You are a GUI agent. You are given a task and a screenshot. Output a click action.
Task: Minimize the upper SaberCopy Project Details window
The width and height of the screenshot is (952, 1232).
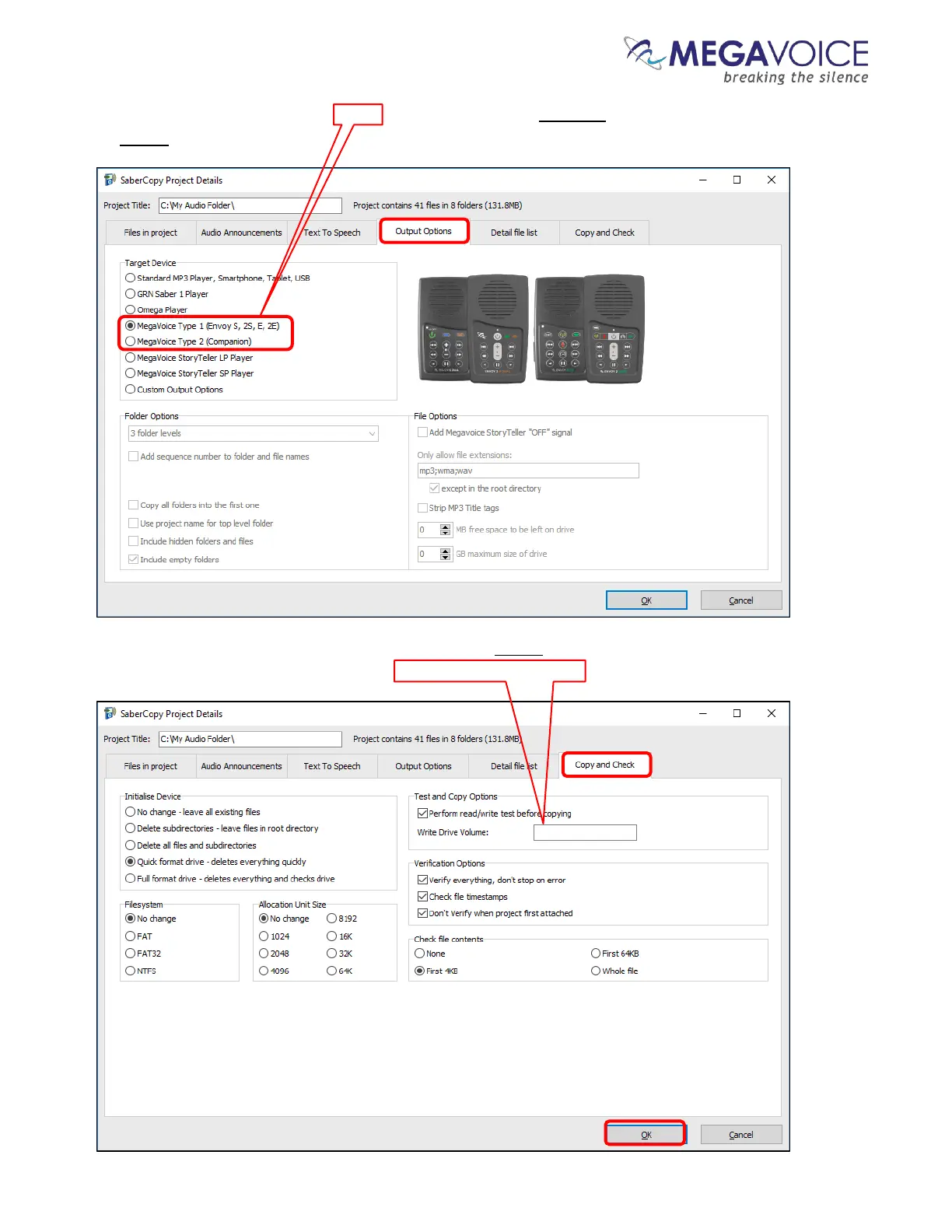(703, 180)
